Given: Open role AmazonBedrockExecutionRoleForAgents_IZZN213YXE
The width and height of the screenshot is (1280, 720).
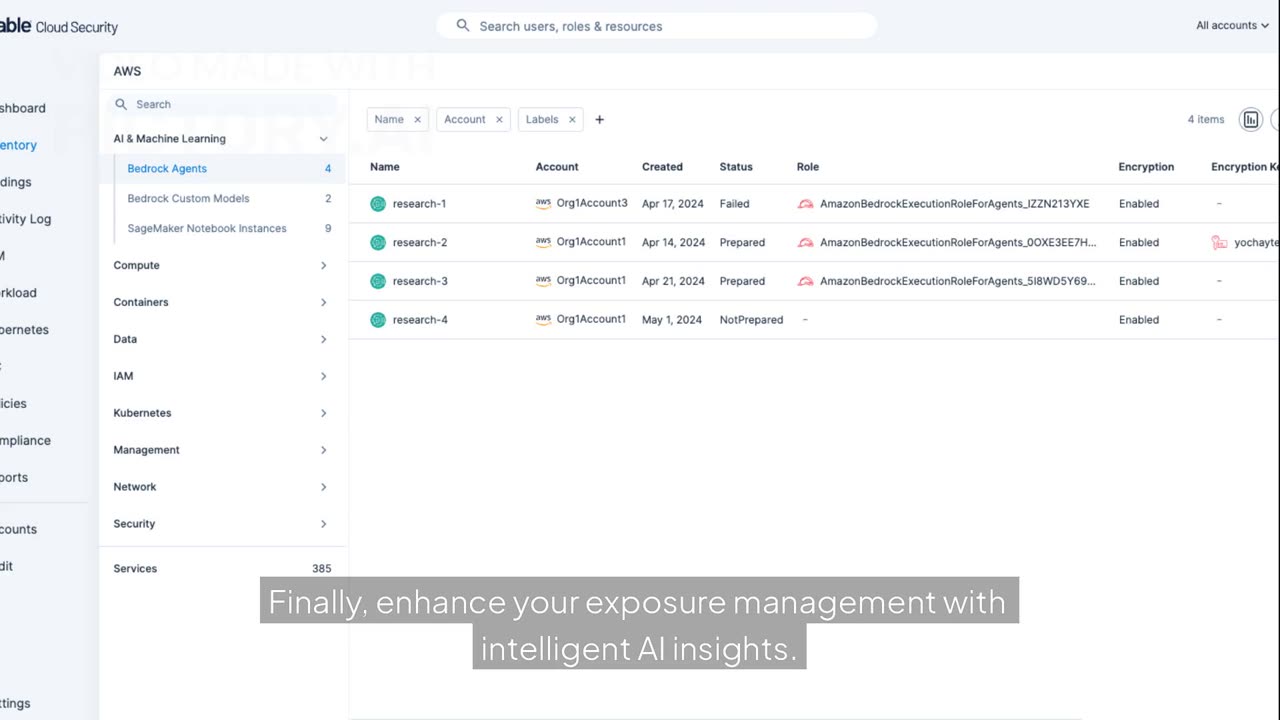Looking at the screenshot, I should (954, 204).
